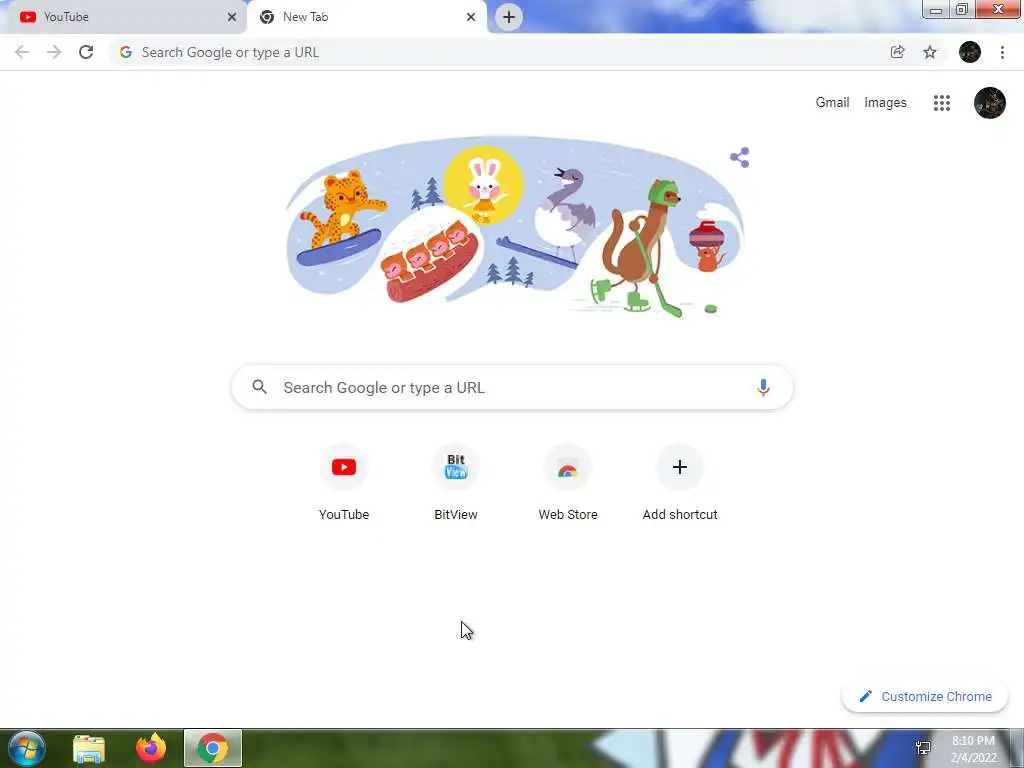Open the BitView shortcut tile
Viewport: 1024px width, 768px height.
click(x=456, y=483)
